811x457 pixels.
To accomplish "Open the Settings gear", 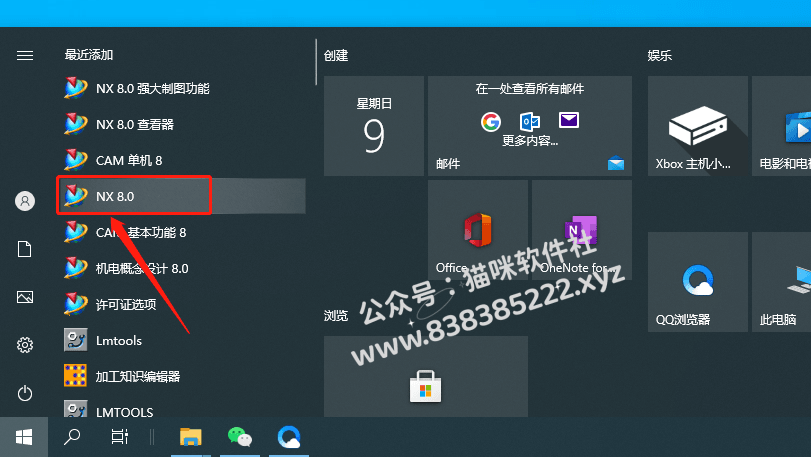I will (x=25, y=345).
